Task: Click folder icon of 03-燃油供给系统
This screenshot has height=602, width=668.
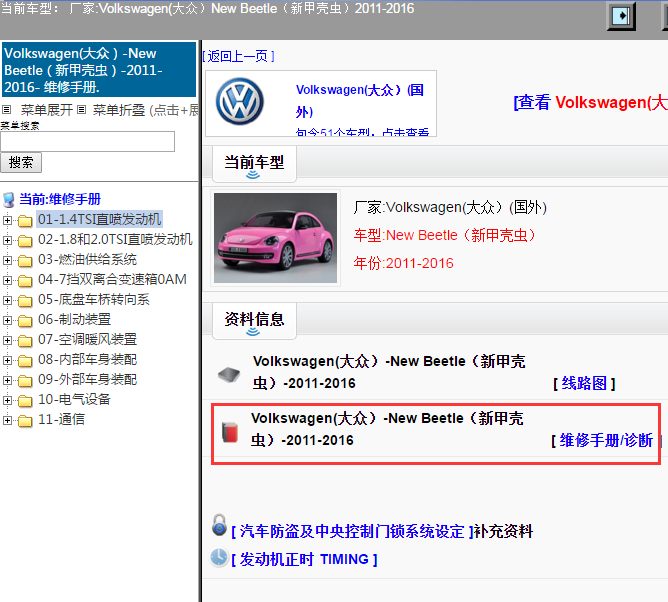Action: coord(25,260)
